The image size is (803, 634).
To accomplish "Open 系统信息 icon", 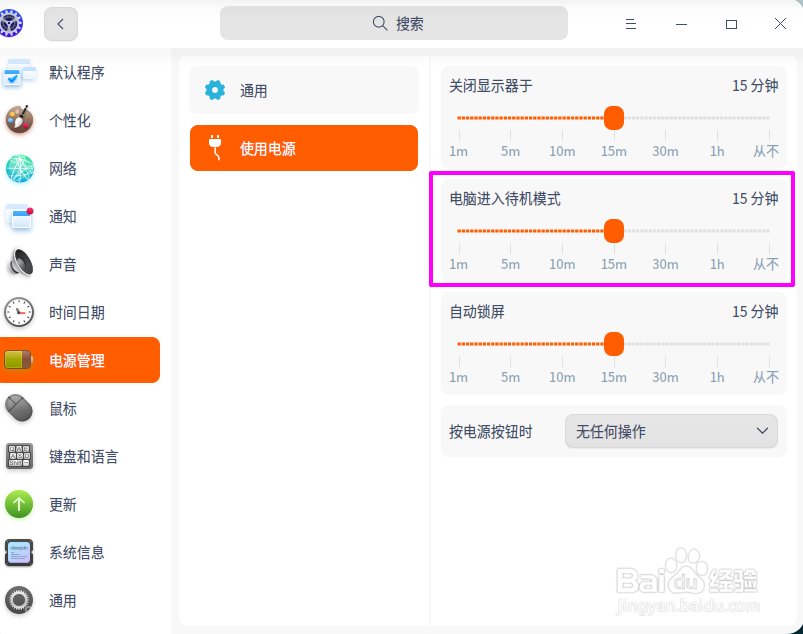I will pyautogui.click(x=19, y=552).
